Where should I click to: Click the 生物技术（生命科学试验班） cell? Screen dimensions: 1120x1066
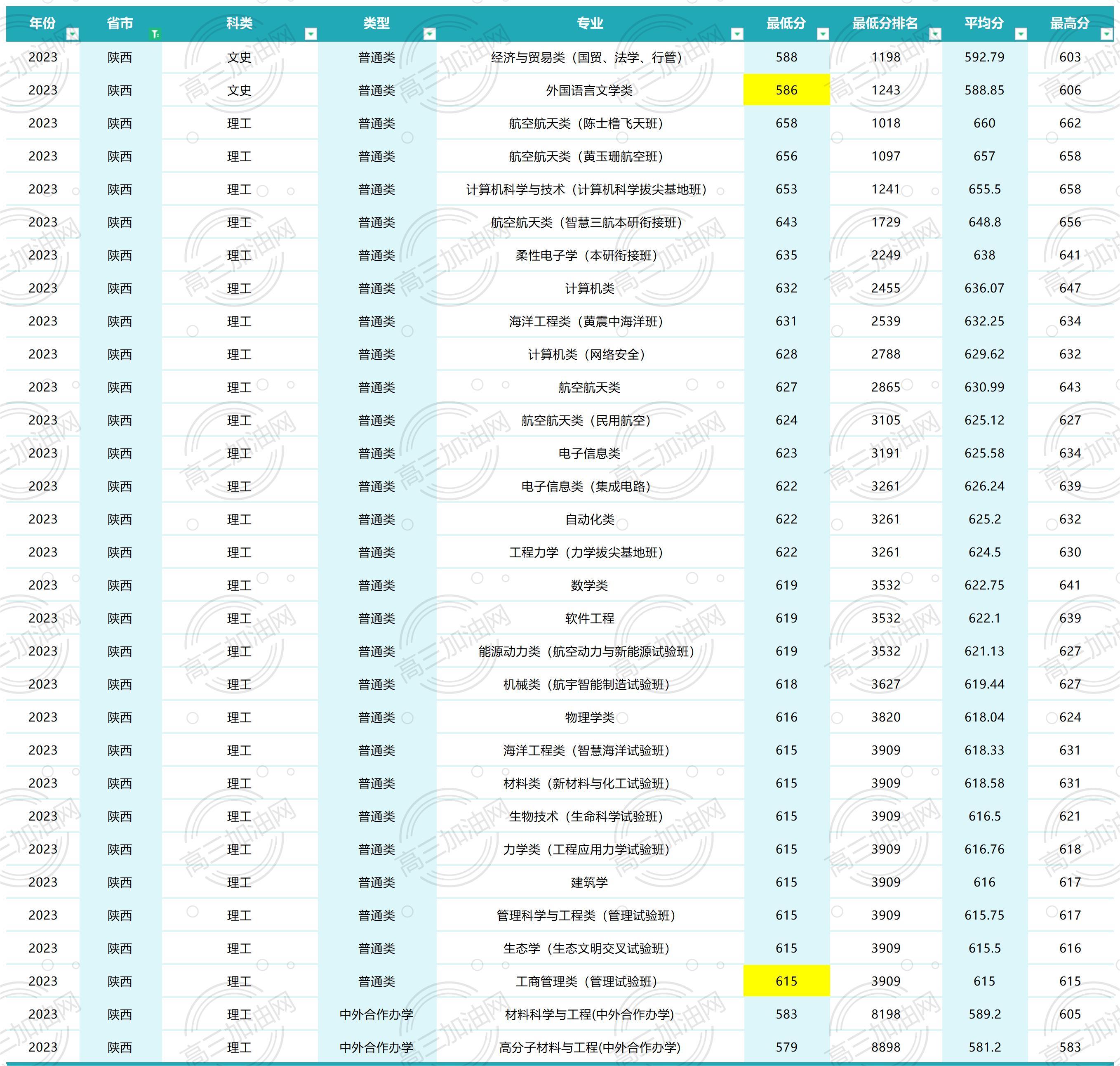tap(590, 816)
